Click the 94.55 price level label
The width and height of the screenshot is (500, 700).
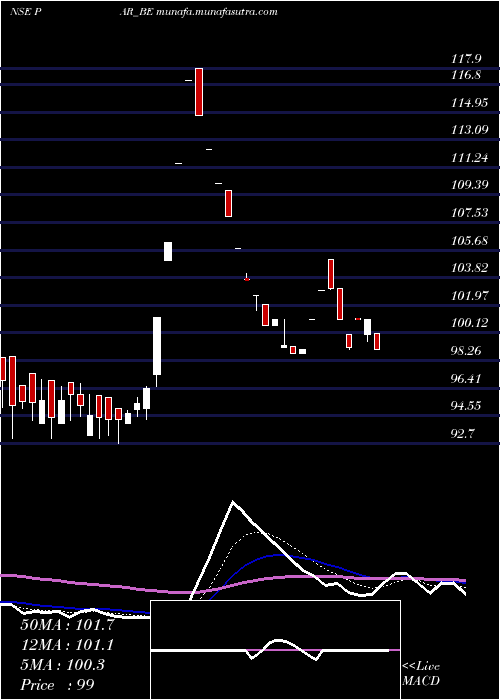click(466, 406)
